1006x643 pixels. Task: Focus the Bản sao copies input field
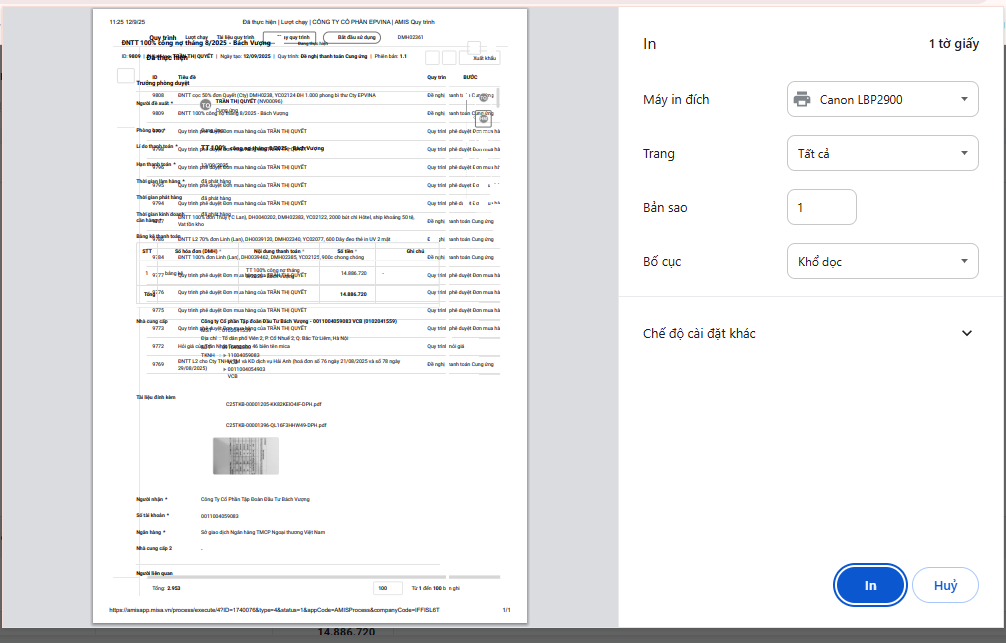pos(821,207)
